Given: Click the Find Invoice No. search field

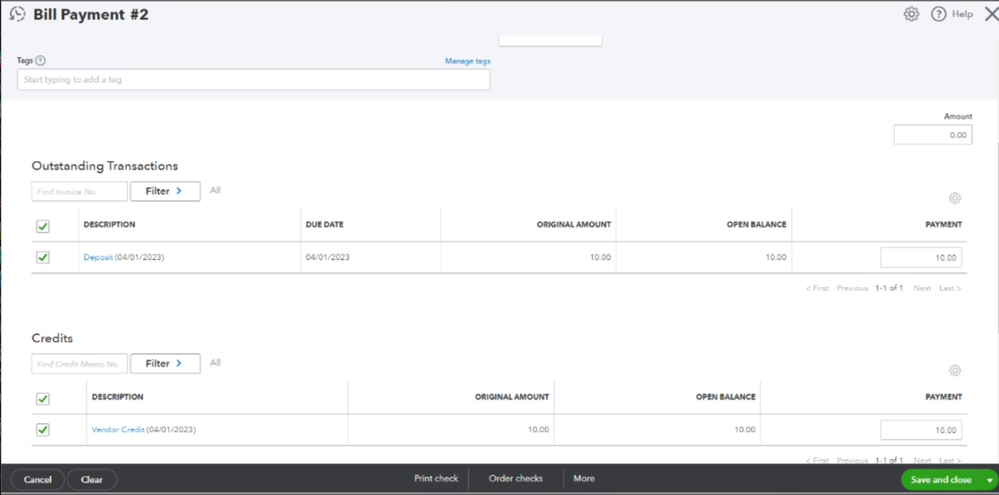Looking at the screenshot, I should pos(80,191).
